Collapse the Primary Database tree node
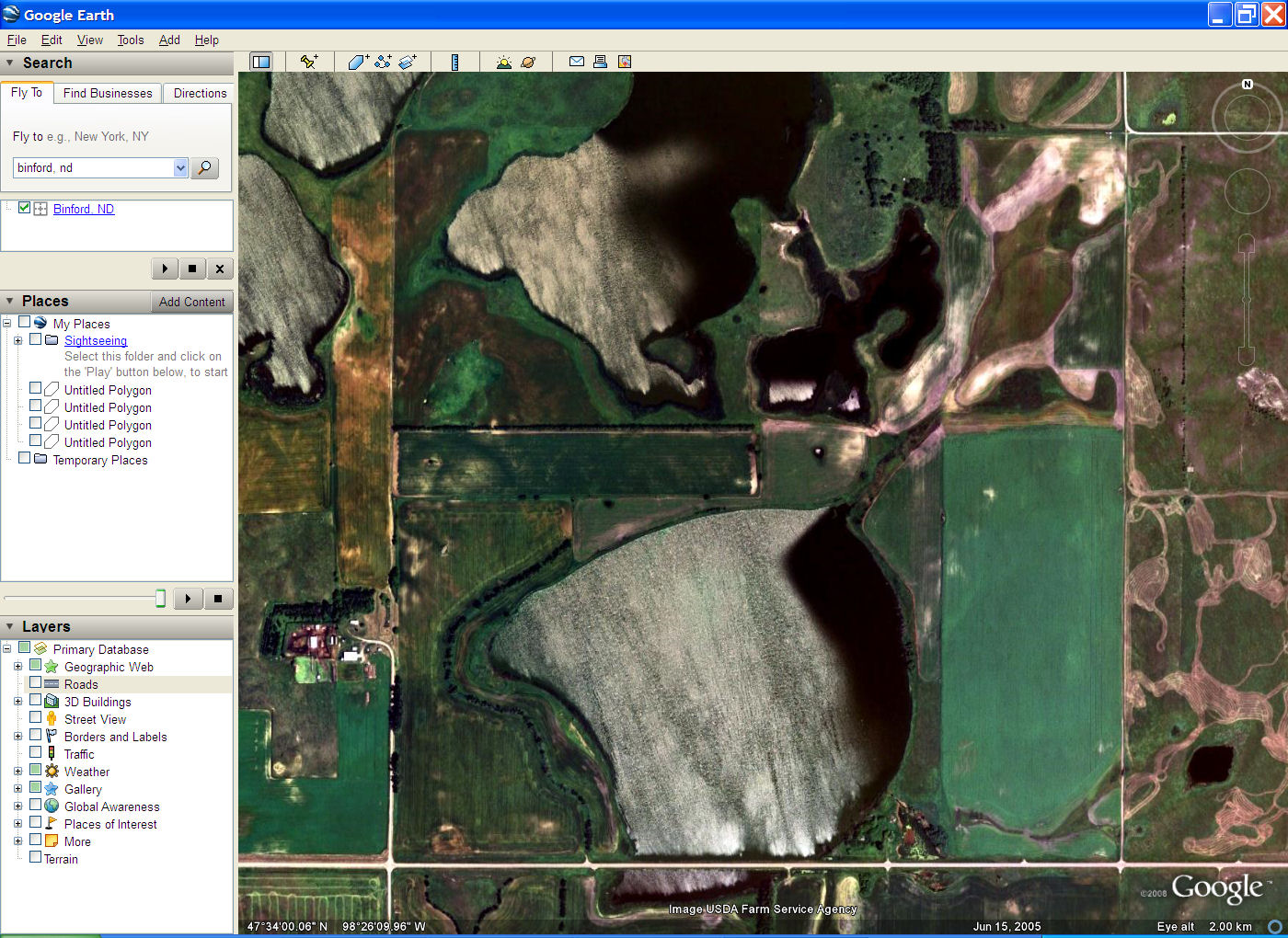This screenshot has width=1288, height=938. click(6, 649)
